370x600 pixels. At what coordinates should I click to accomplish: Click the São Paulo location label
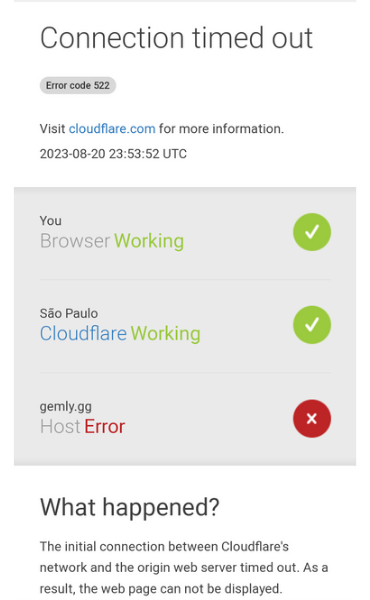tap(69, 313)
